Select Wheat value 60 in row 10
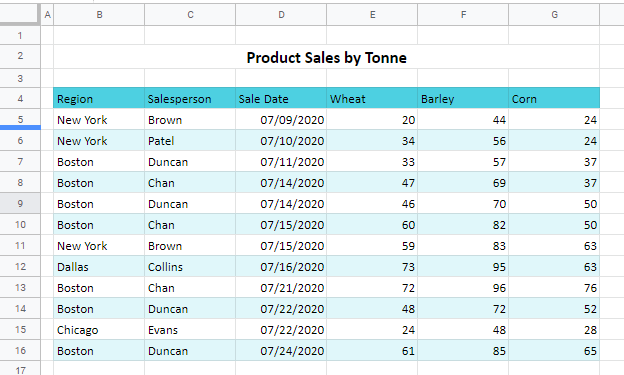Image resolution: width=624 pixels, height=375 pixels. click(x=372, y=225)
